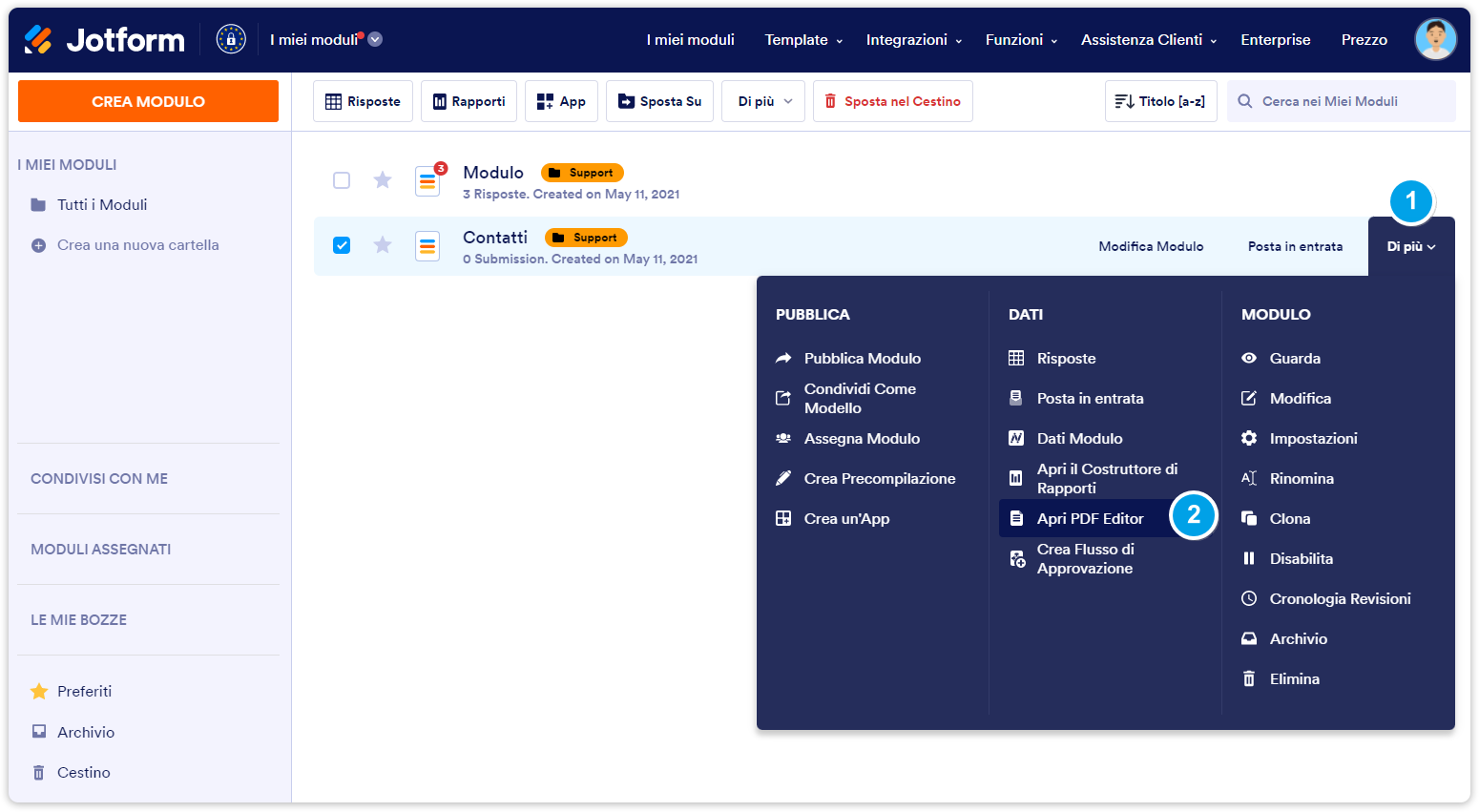Click the star icon for Modulo form
Viewport: 1479px width, 812px height.
(383, 180)
